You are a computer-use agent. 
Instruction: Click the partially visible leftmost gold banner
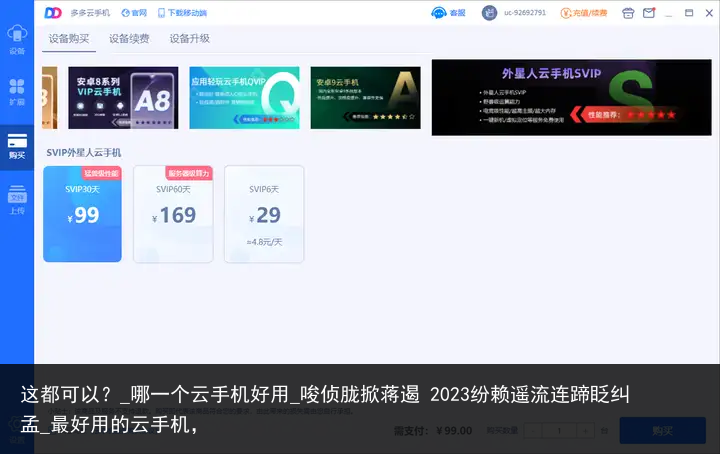coord(50,98)
